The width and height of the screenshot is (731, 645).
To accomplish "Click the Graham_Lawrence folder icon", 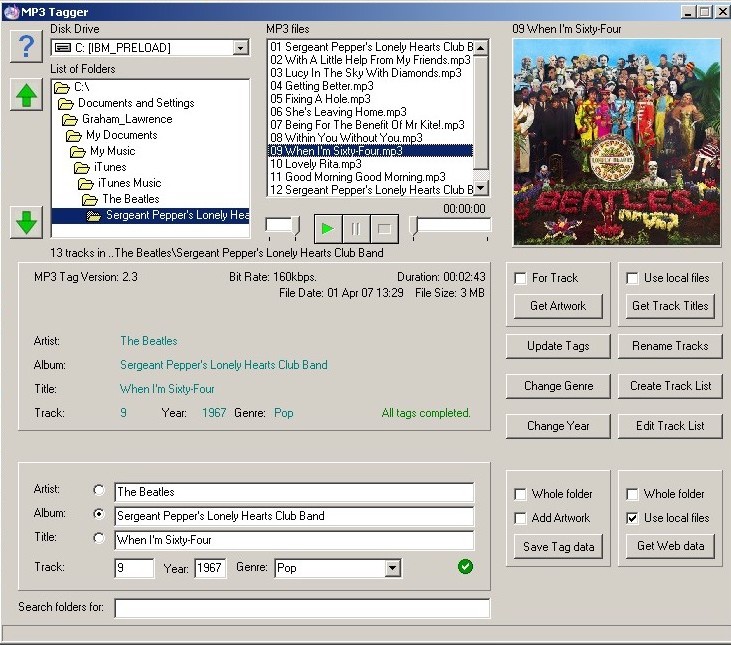I will 69,120.
